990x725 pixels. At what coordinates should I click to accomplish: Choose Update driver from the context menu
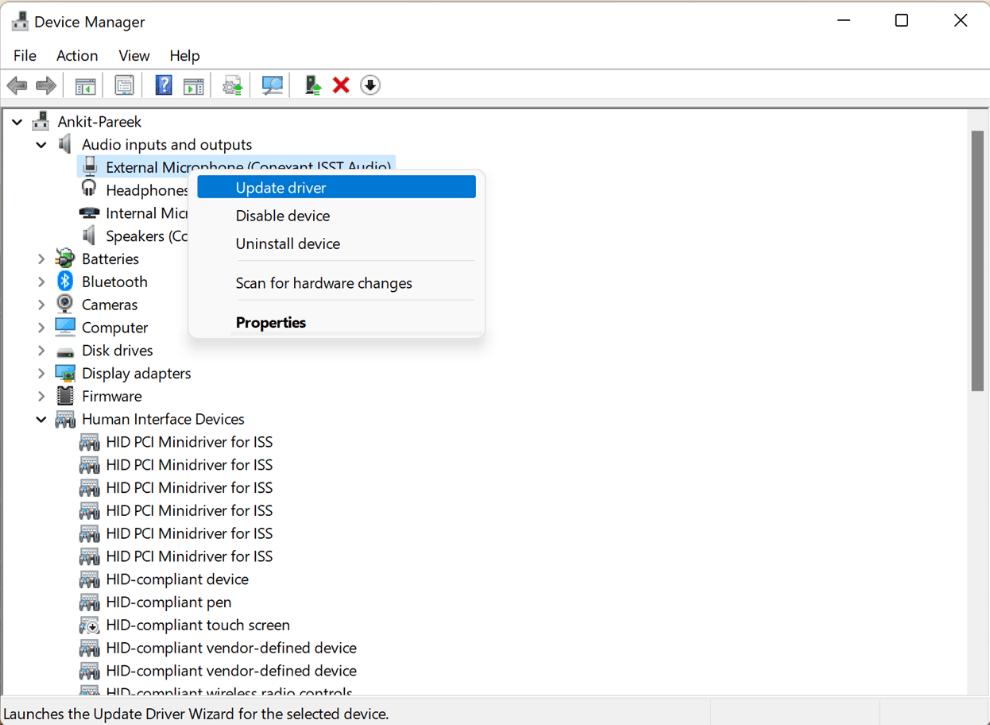tap(337, 187)
